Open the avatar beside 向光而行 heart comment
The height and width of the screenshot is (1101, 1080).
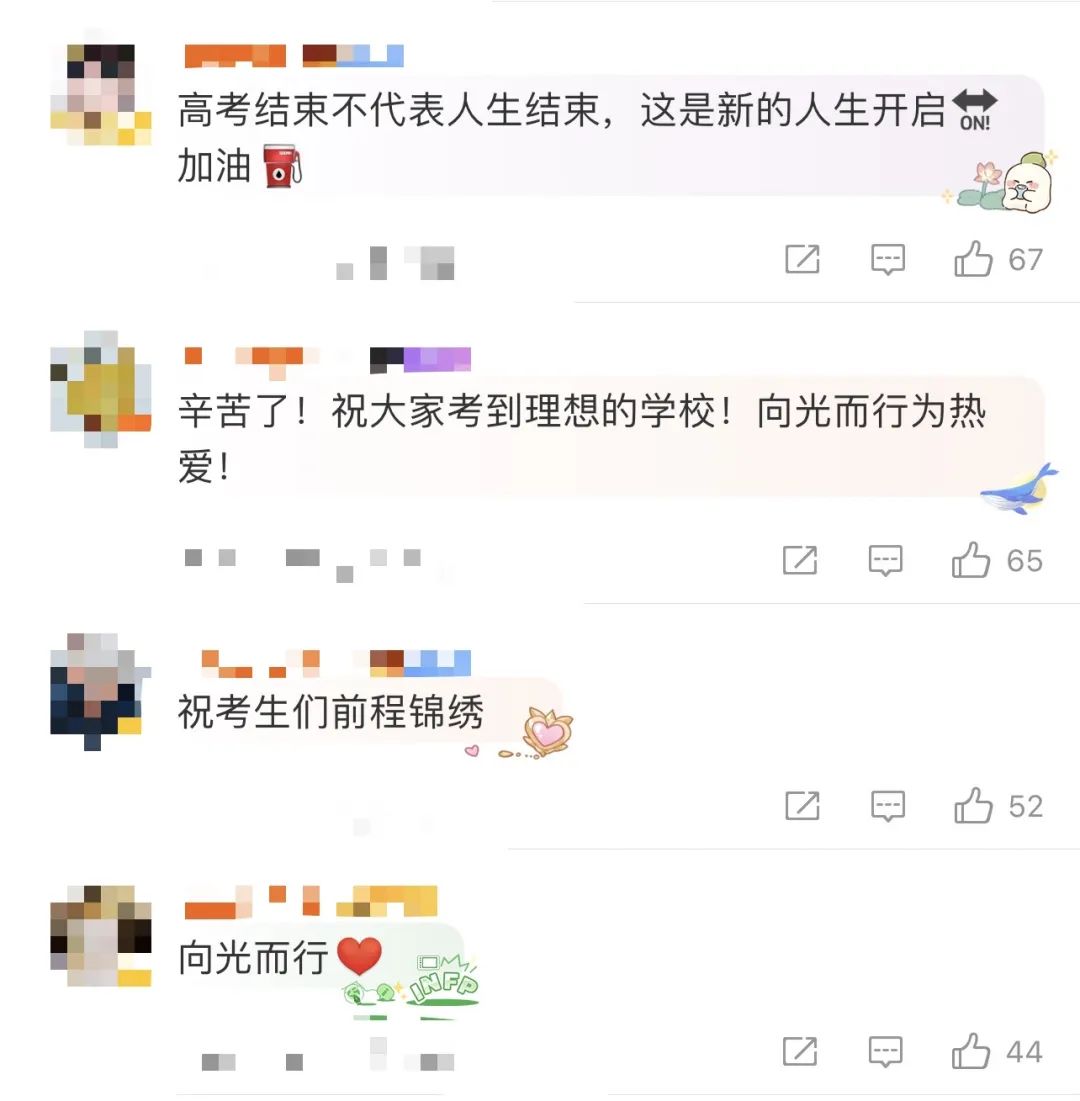[x=101, y=936]
